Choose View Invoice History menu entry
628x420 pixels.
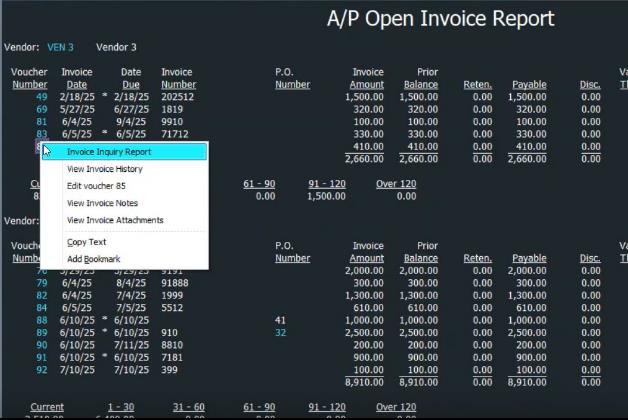(x=104, y=169)
